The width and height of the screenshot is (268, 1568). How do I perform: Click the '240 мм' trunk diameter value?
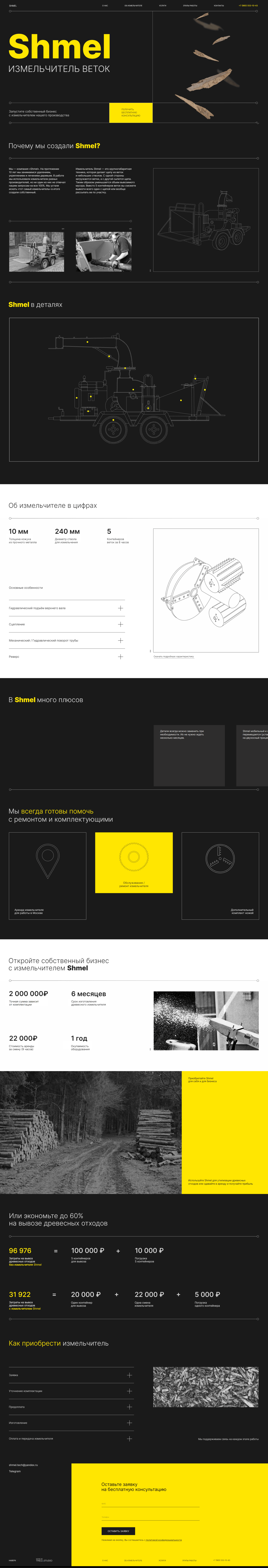pos(67,531)
